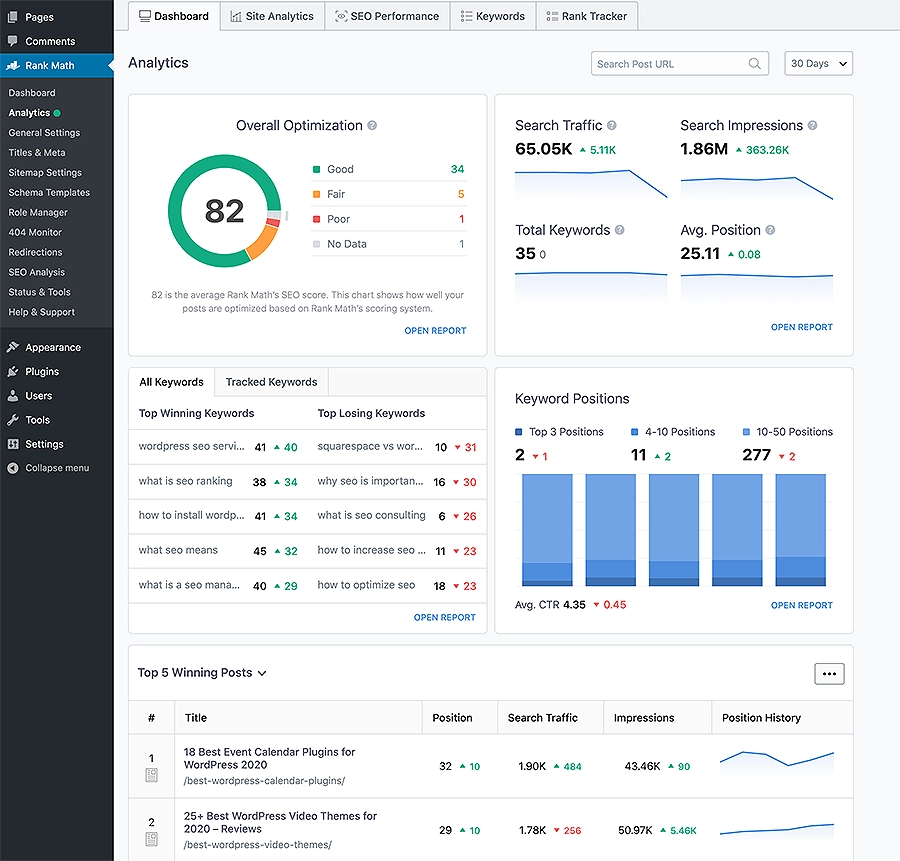Image resolution: width=900 pixels, height=861 pixels.
Task: Collapse the Top 5 Winning Posts section
Action: click(x=261, y=673)
